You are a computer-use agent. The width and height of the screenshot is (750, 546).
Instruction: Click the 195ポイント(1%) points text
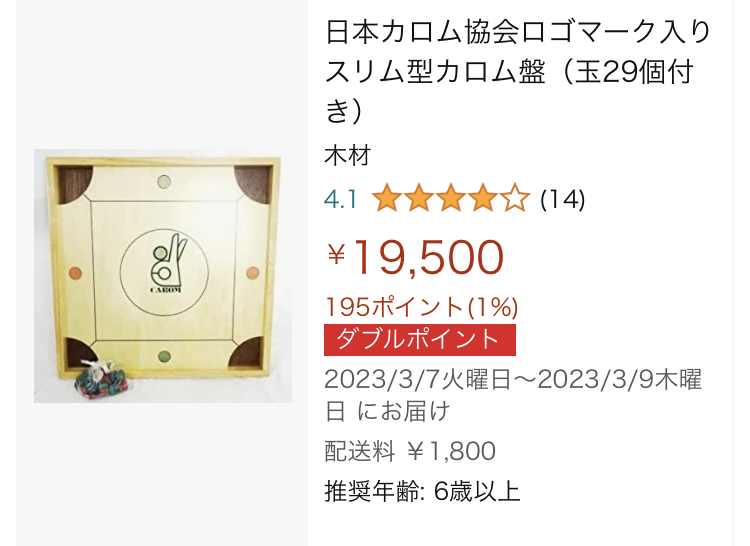421,307
